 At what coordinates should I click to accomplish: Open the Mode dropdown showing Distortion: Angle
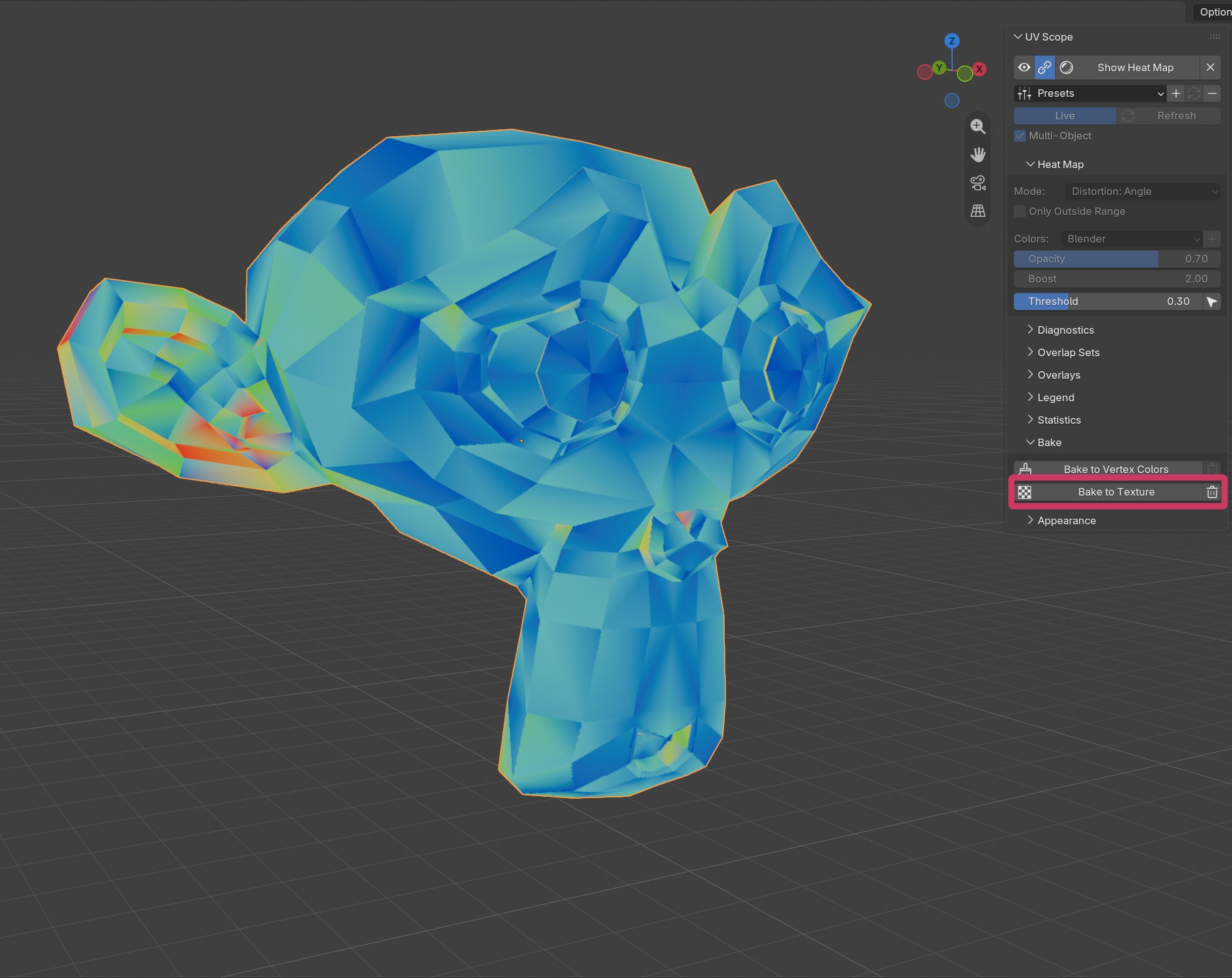tap(1143, 191)
